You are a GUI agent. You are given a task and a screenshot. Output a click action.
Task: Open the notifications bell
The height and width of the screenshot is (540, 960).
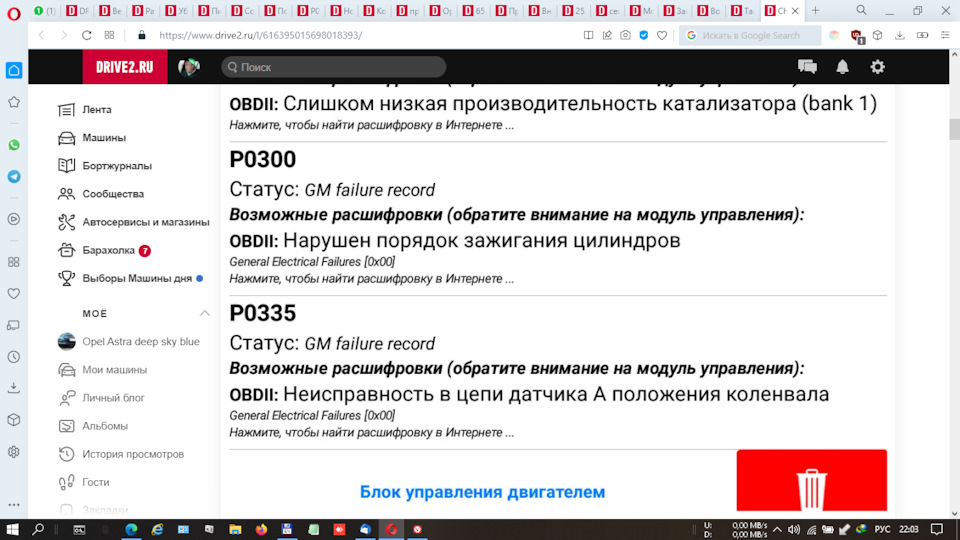[x=842, y=67]
